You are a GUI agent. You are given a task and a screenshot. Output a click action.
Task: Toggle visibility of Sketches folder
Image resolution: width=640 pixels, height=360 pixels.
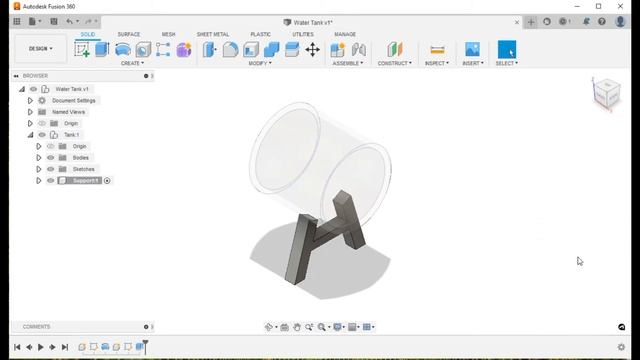(51, 169)
